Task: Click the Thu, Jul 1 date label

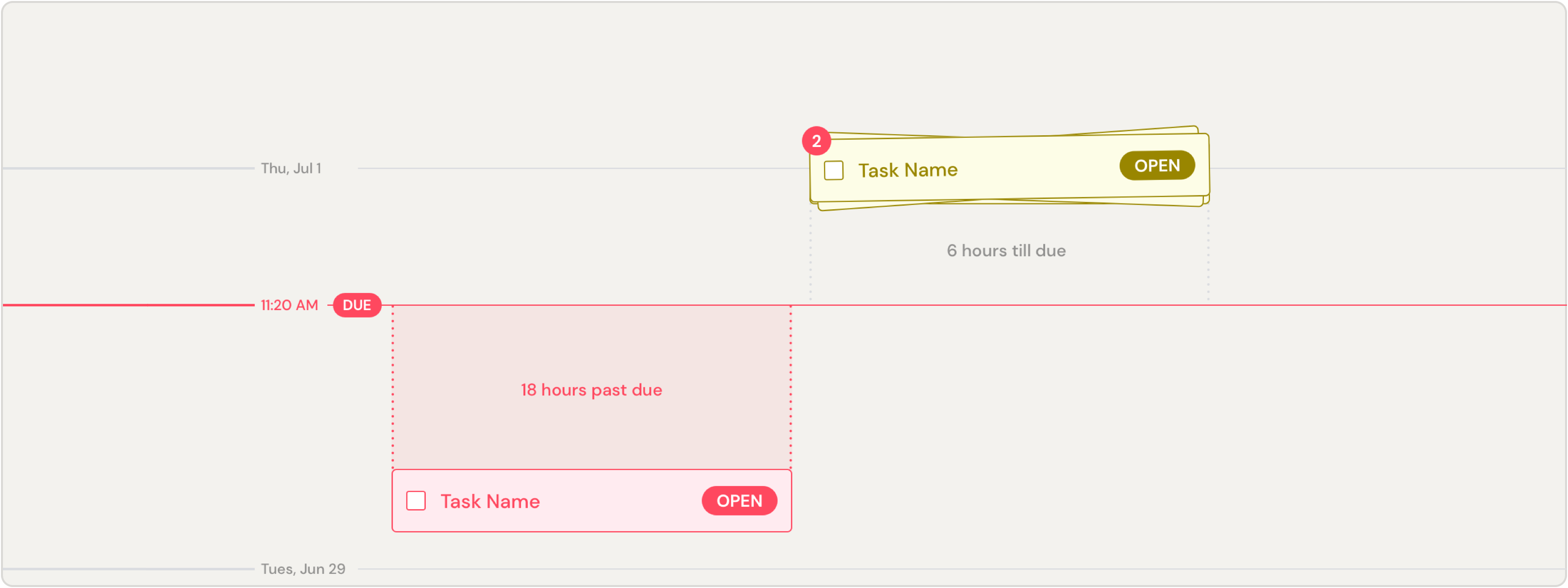Action: [291, 168]
